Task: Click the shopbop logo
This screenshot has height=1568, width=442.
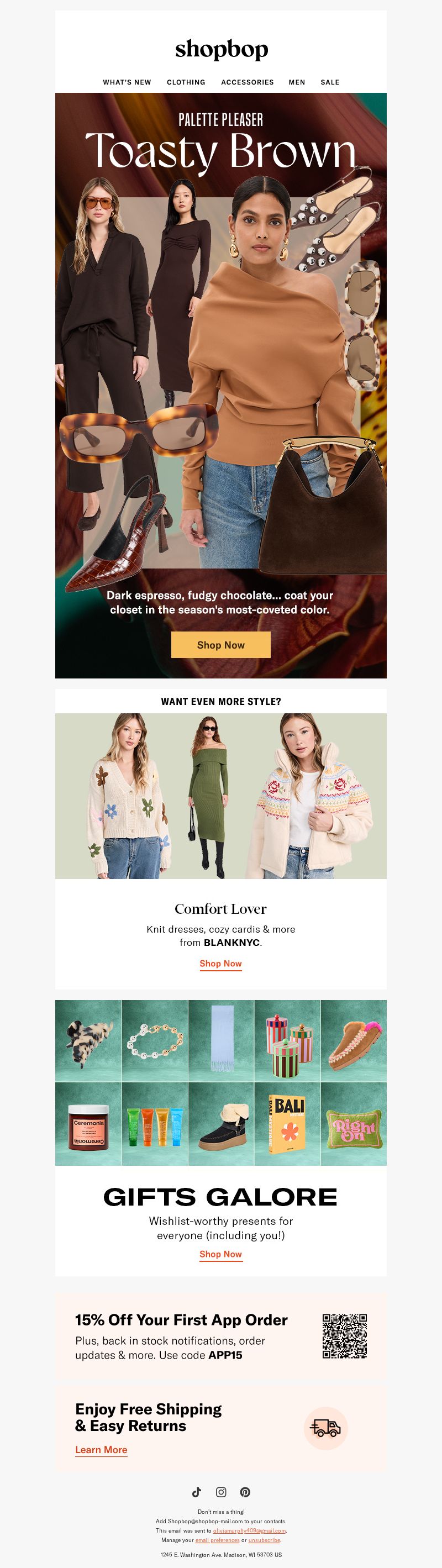Action: [222, 49]
